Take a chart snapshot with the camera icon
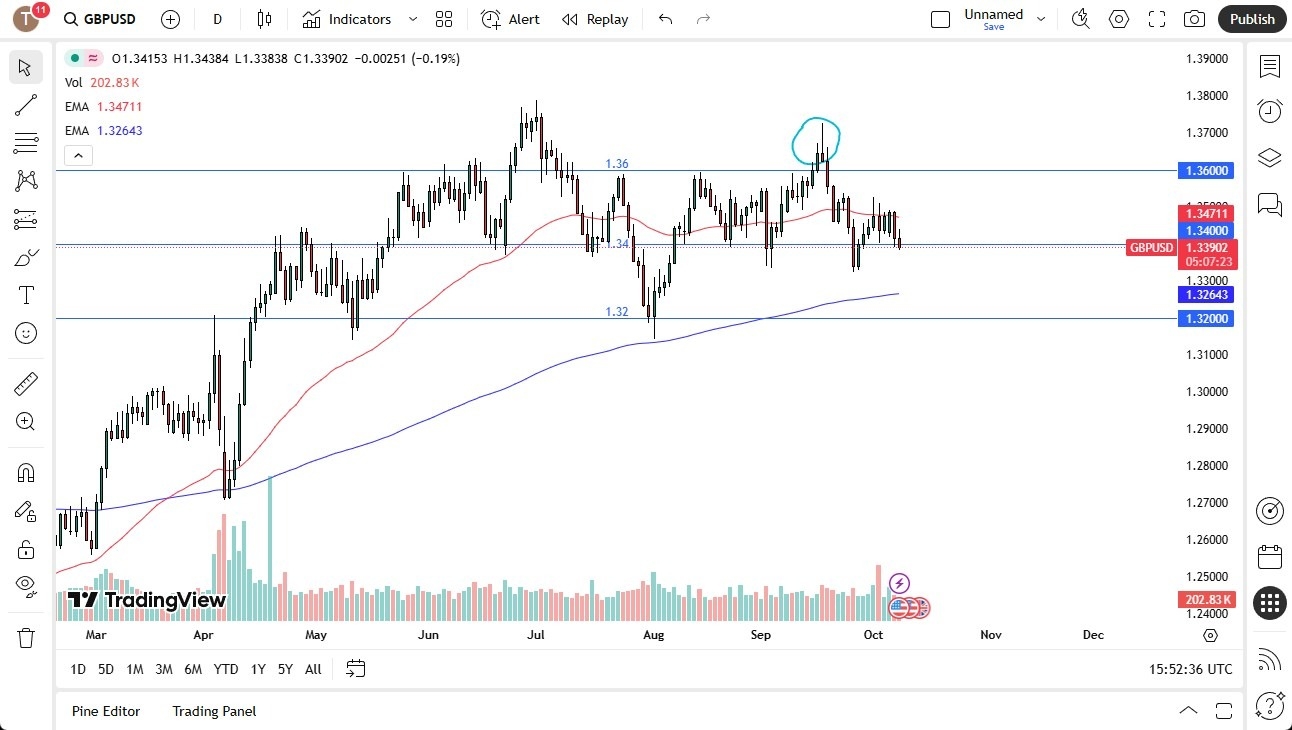1292x730 pixels. coord(1195,19)
